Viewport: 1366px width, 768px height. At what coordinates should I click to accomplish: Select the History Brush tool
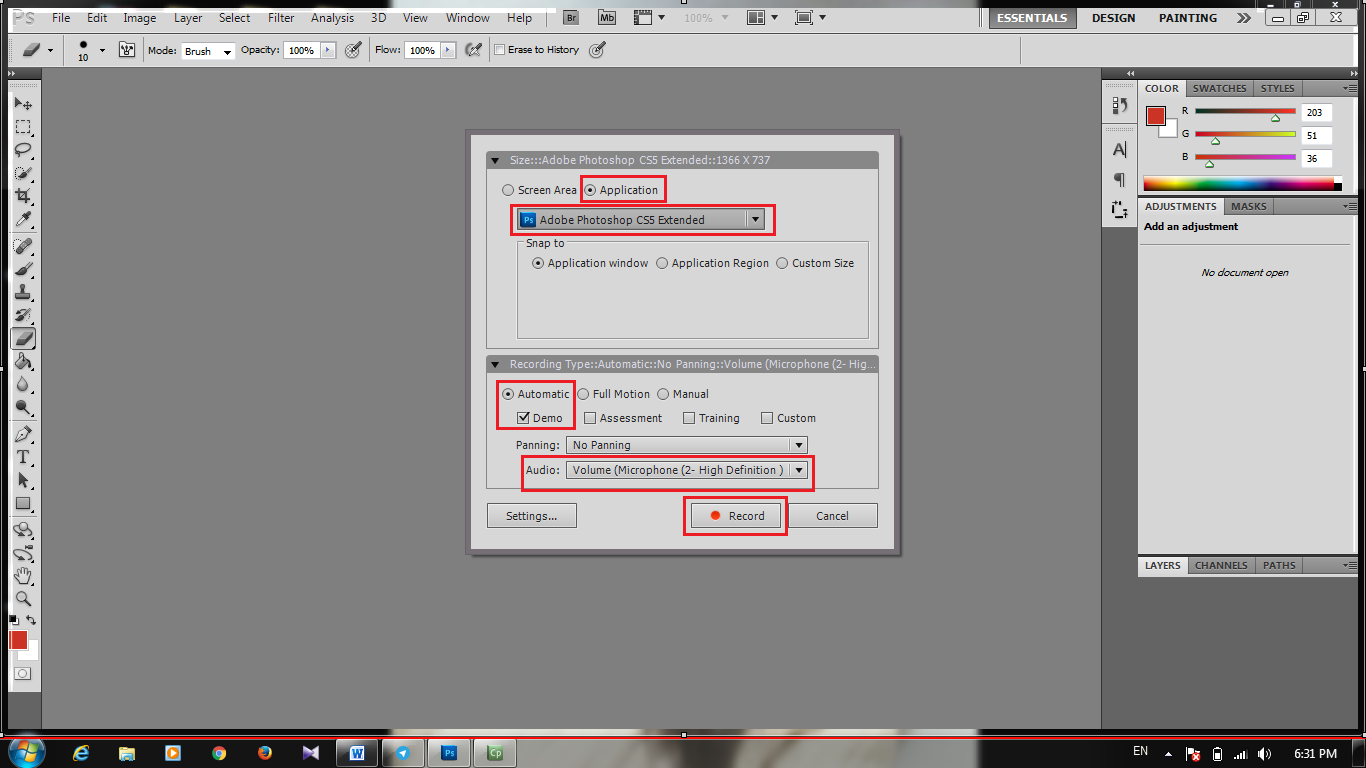[23, 315]
